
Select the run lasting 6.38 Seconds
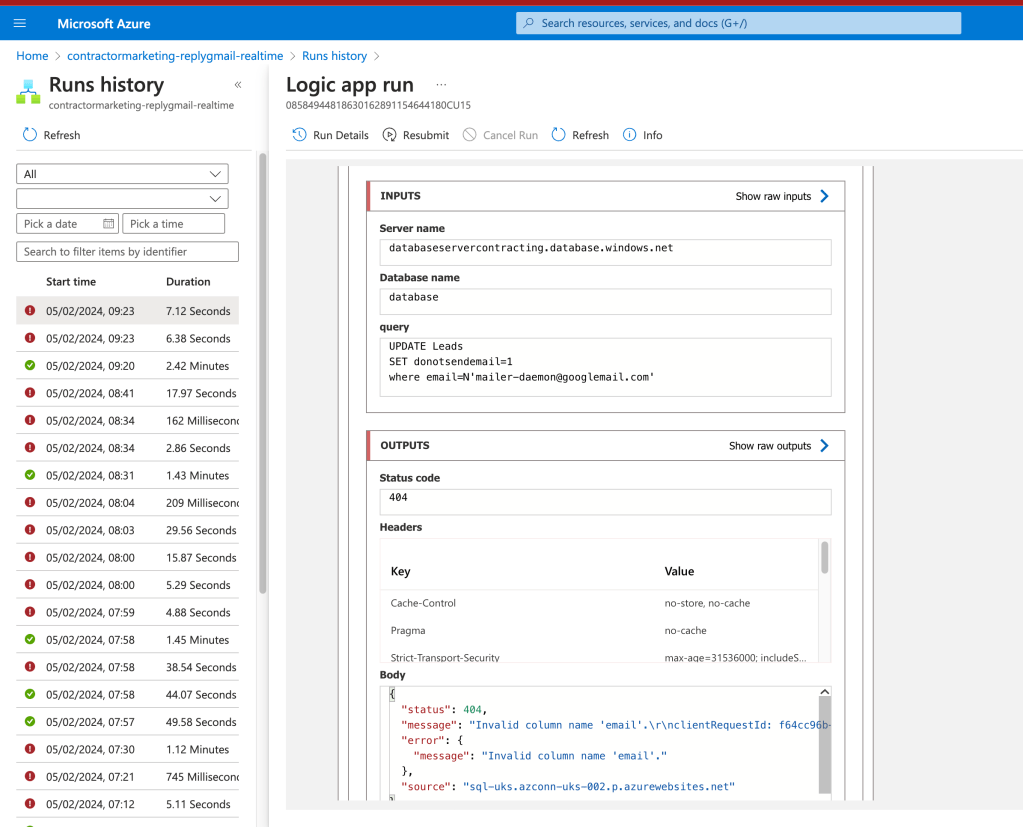coord(127,338)
